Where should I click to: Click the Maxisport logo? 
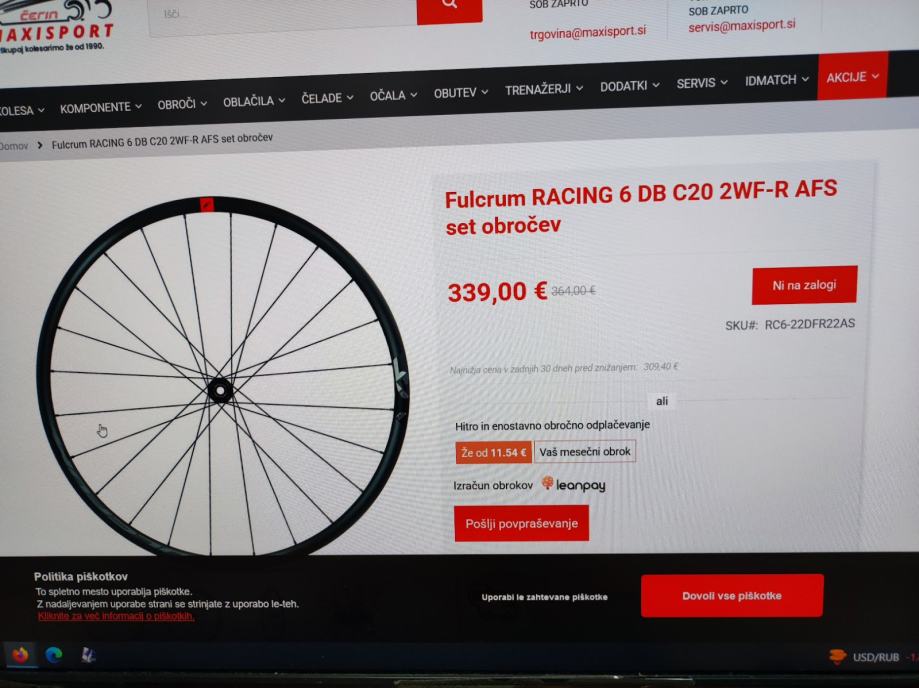(56, 26)
